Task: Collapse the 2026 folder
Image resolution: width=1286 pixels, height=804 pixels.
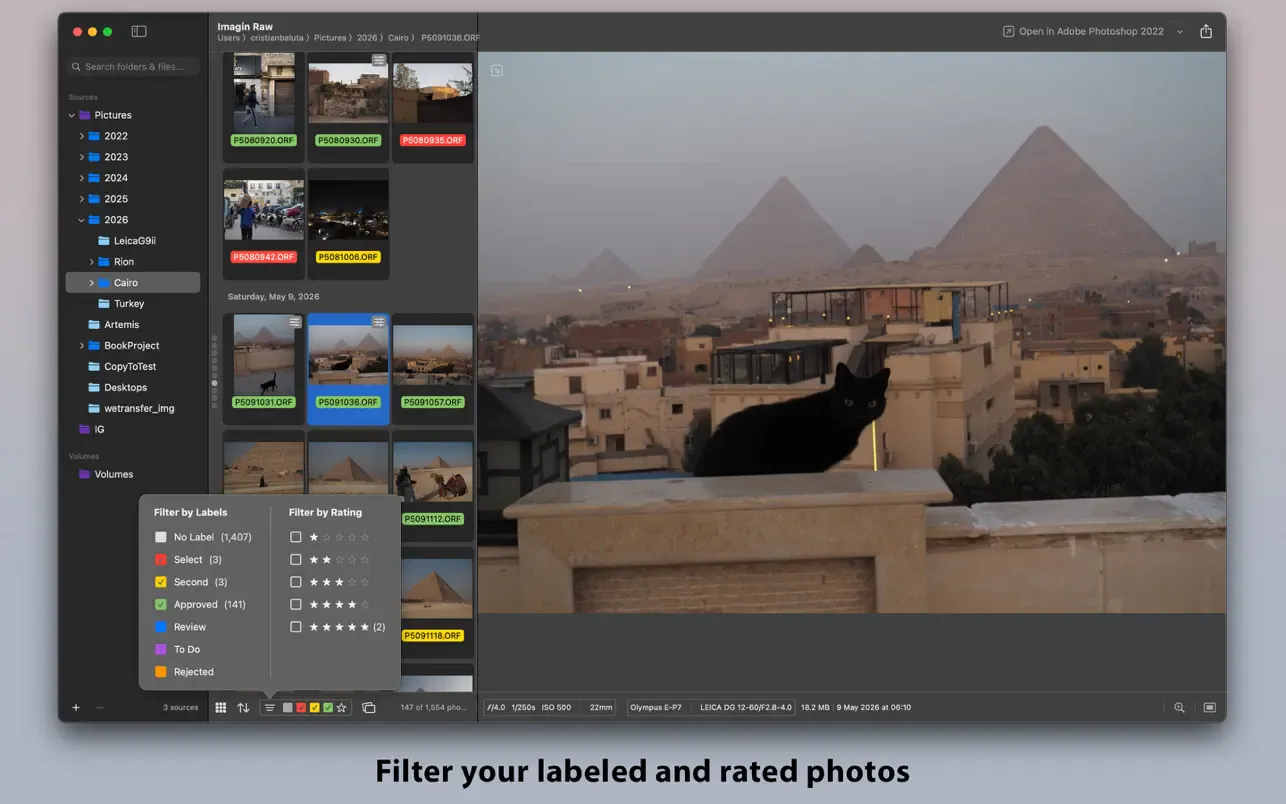Action: tap(81, 220)
